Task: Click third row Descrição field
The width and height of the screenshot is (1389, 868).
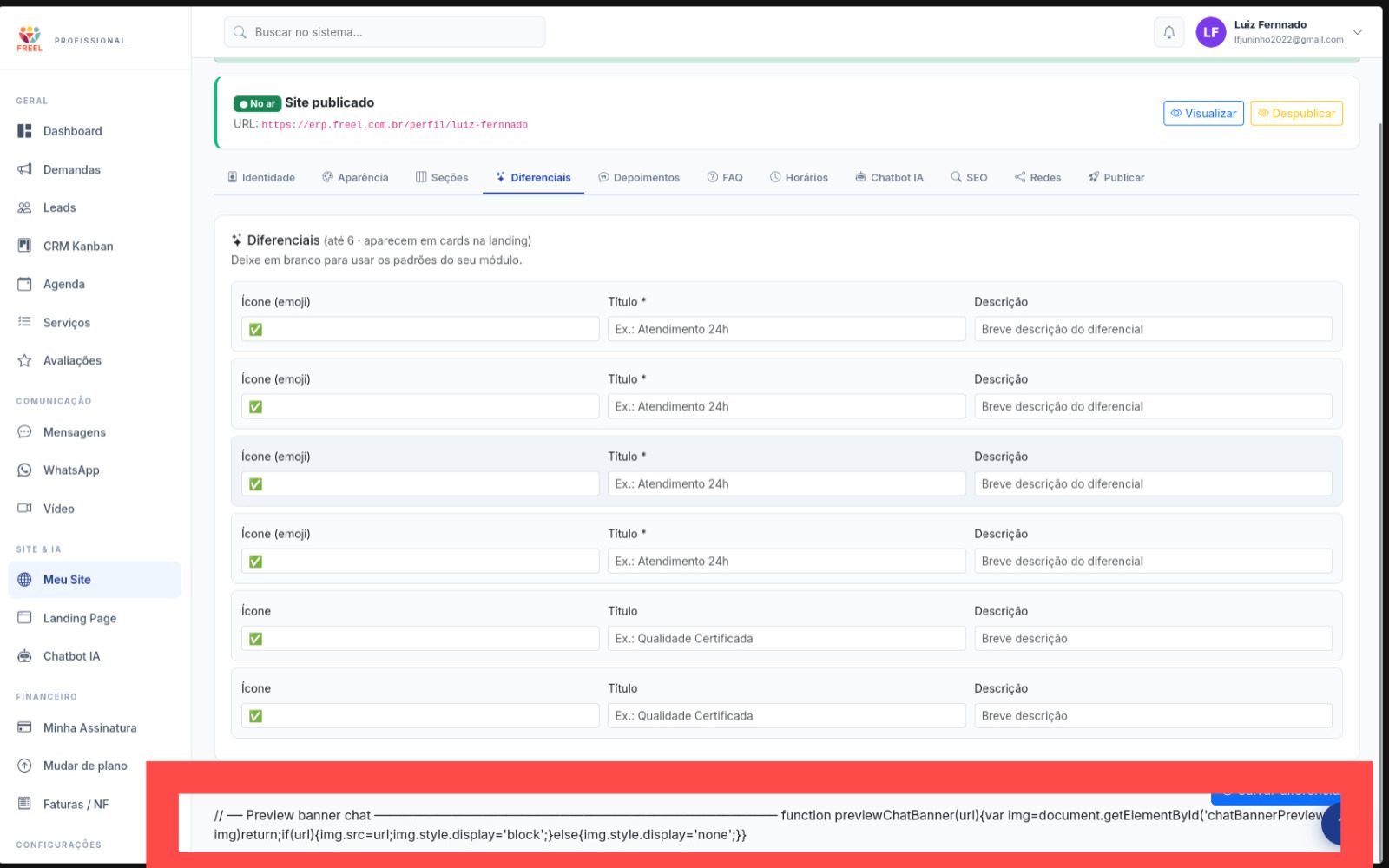Action: [x=1153, y=483]
